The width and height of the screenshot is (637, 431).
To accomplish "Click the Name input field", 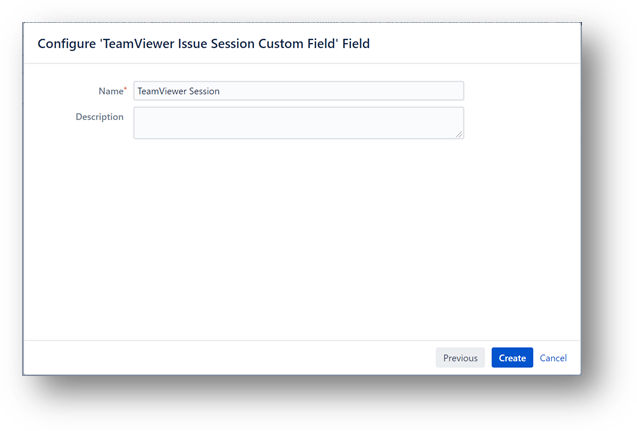I will pos(298,91).
